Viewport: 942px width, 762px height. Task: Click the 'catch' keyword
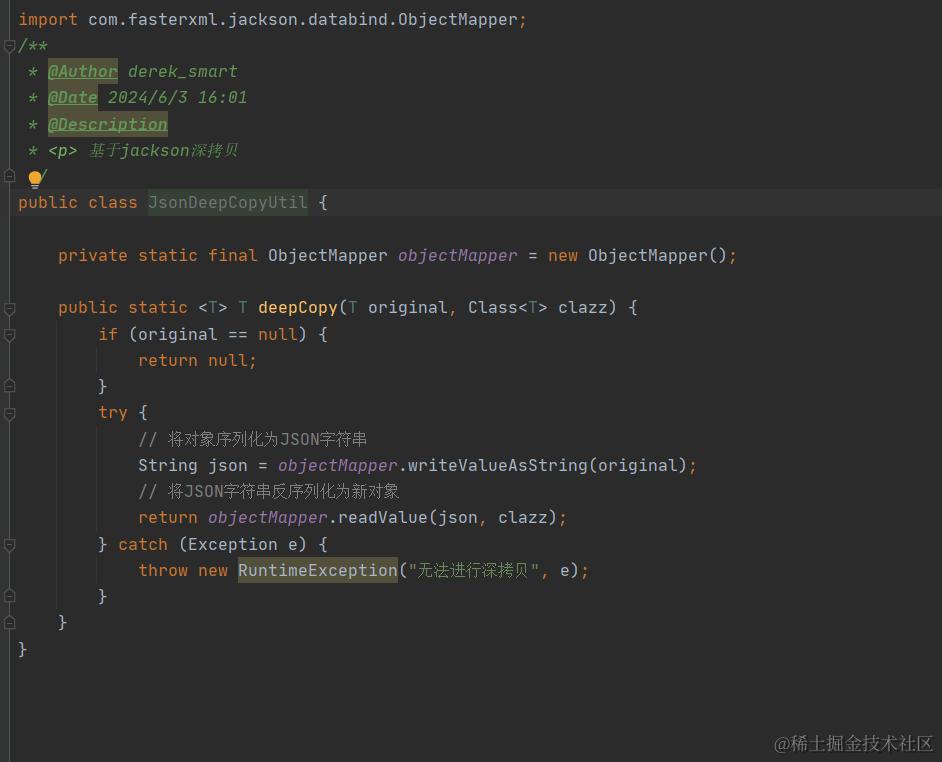pyautogui.click(x=143, y=544)
